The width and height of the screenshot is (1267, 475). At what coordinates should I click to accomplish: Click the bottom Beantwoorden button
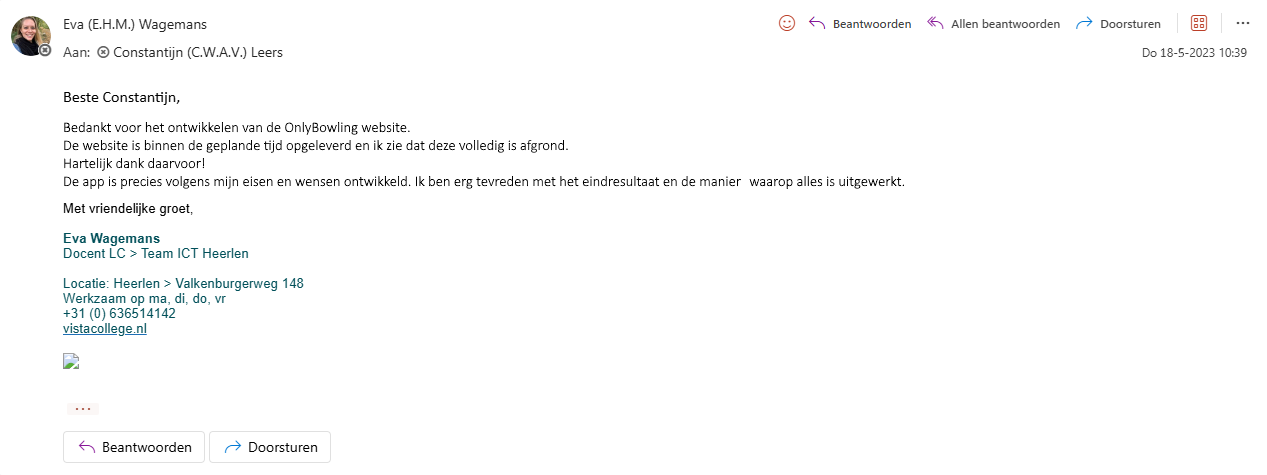pyautogui.click(x=134, y=447)
